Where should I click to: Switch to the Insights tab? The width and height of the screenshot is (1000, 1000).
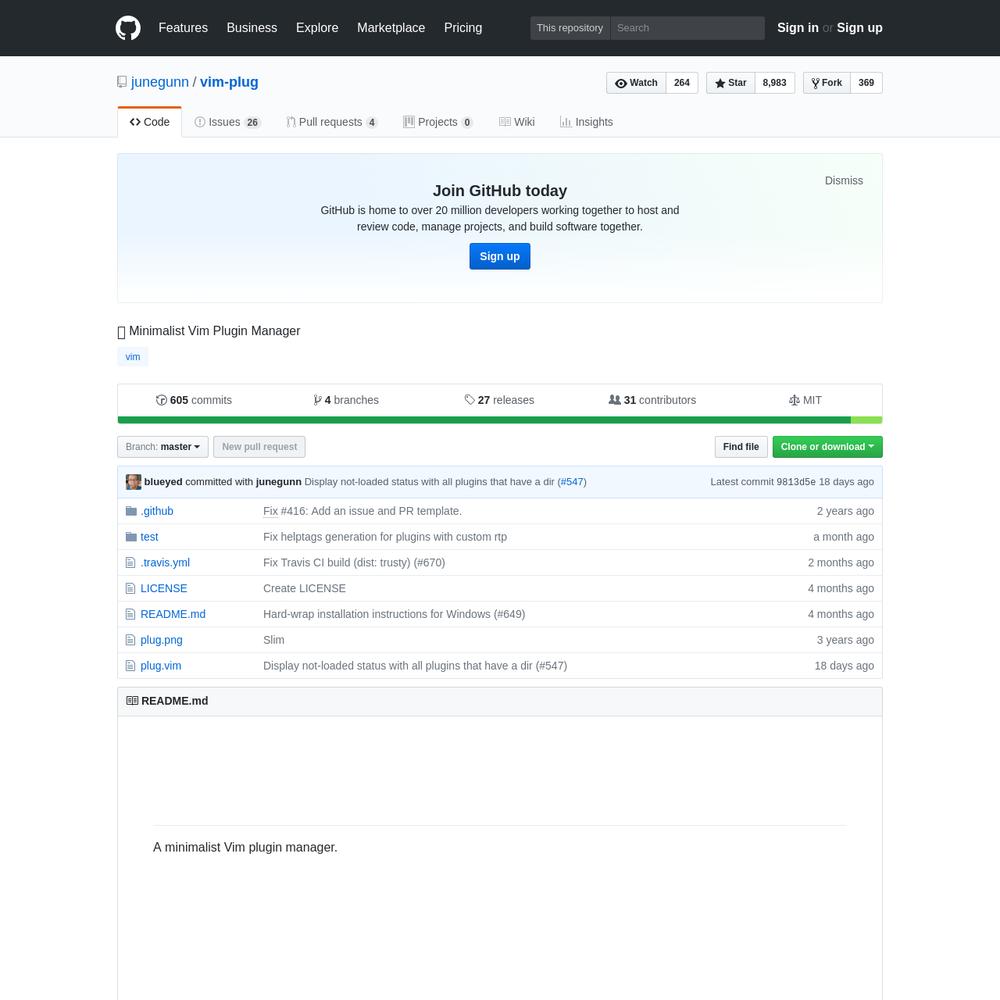click(x=586, y=122)
